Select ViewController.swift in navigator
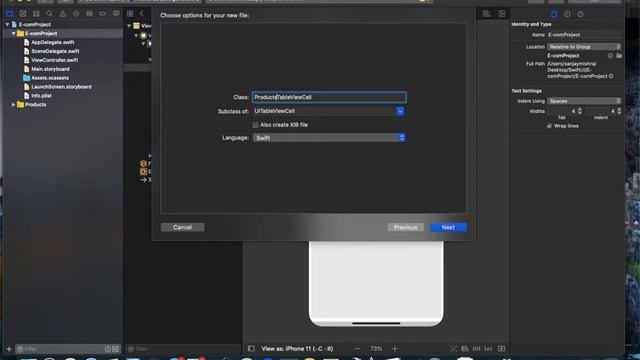The image size is (640, 360). click(x=55, y=60)
